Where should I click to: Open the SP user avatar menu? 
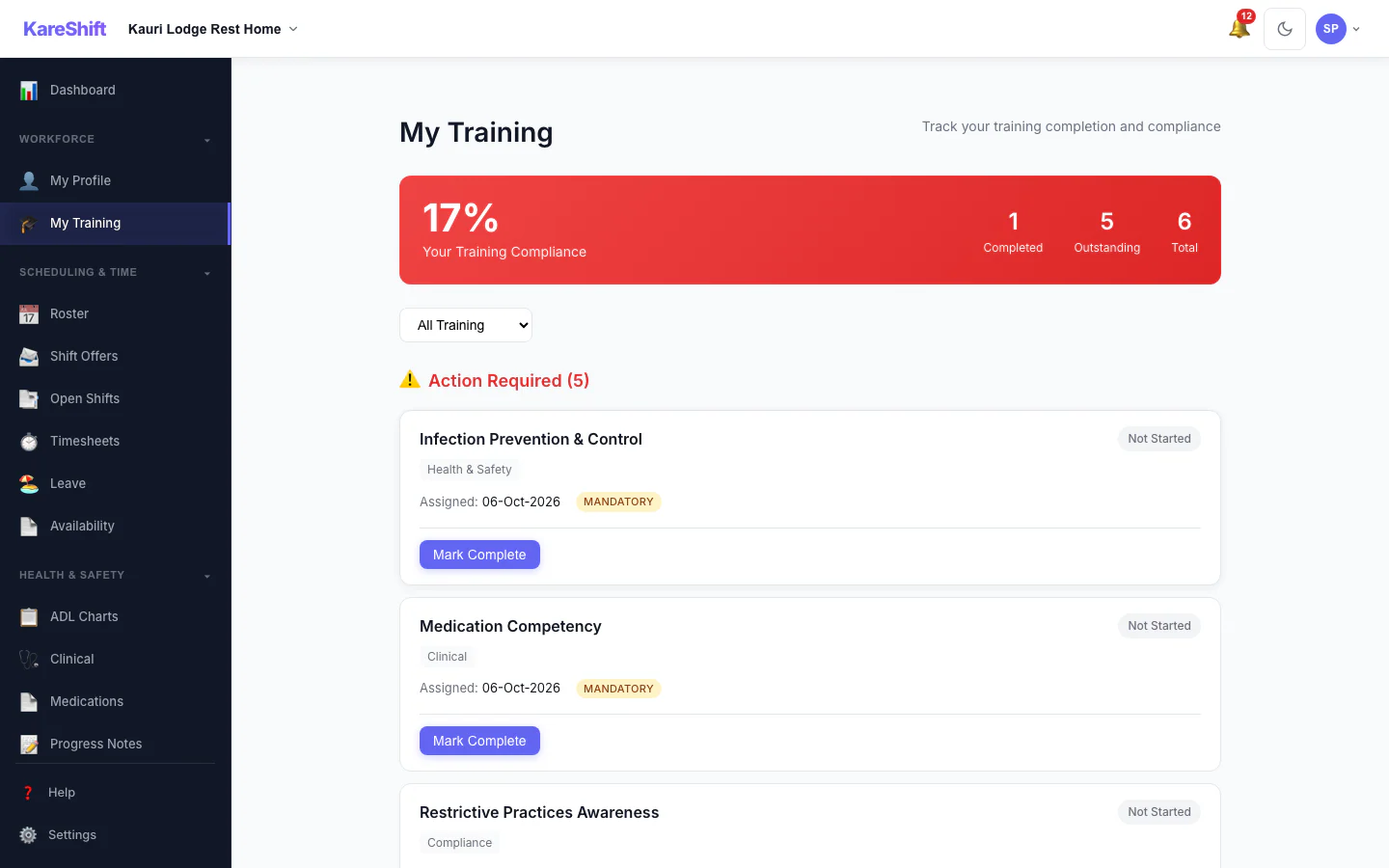pos(1338,29)
